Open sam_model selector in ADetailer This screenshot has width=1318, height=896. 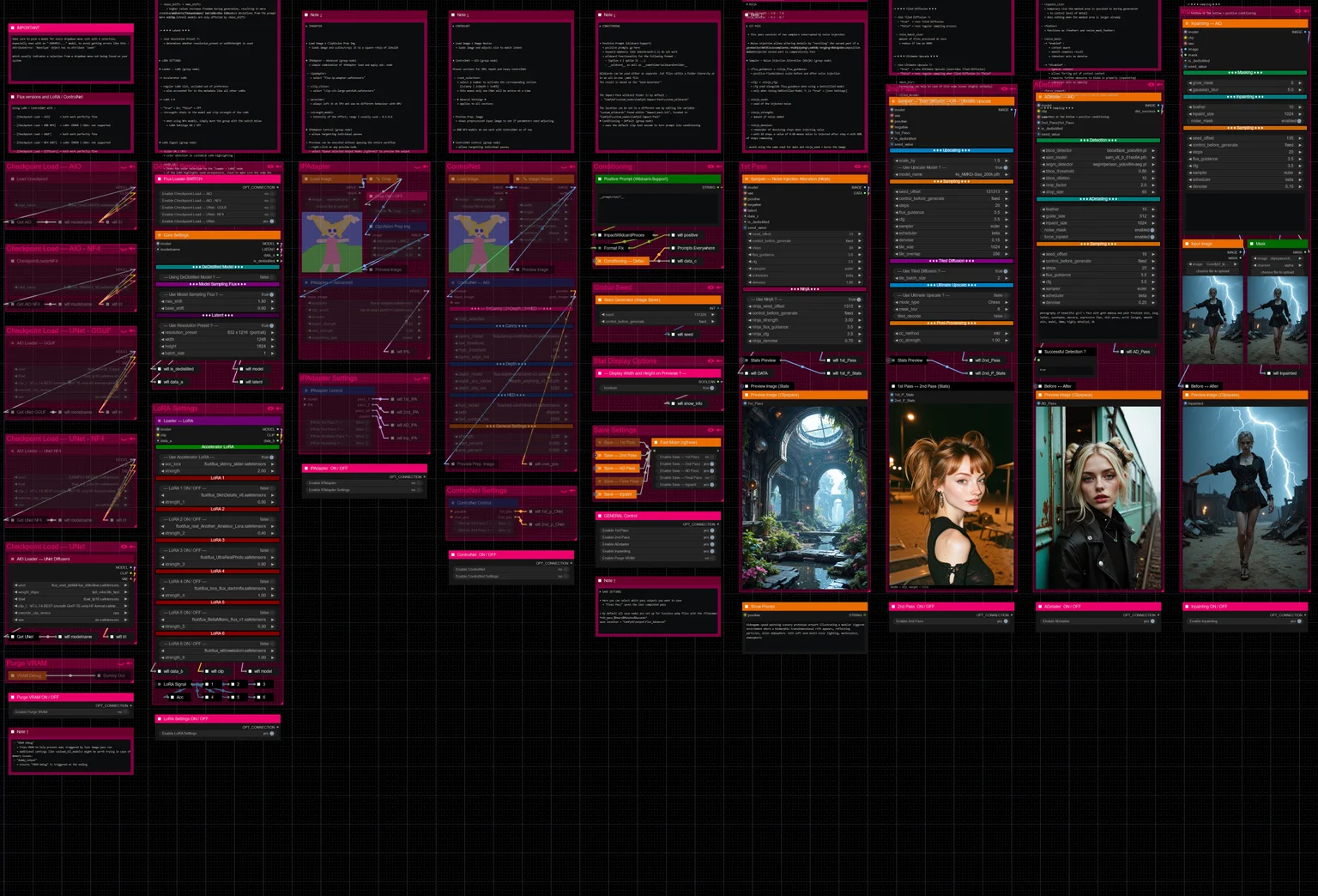click(1098, 157)
